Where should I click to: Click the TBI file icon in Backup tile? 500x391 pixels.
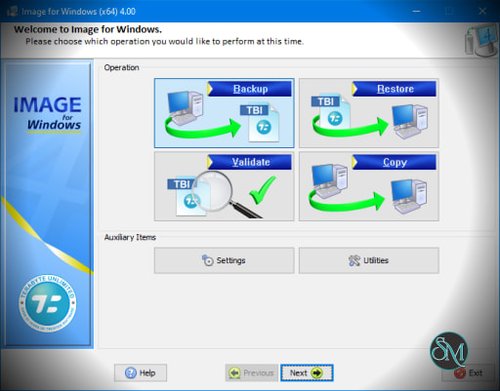click(x=260, y=123)
